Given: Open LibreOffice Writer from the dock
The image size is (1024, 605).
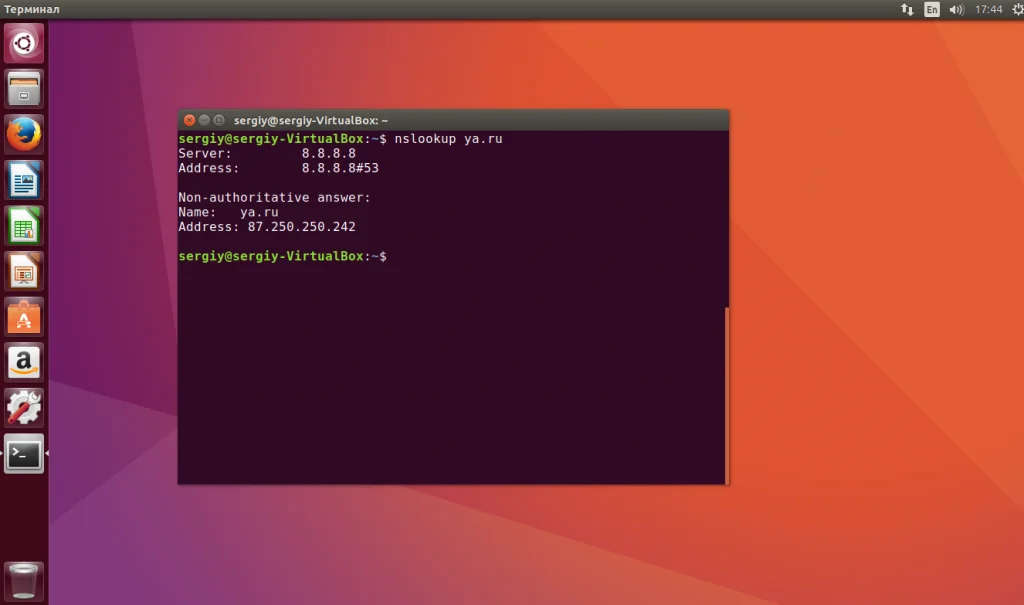Looking at the screenshot, I should tap(24, 180).
